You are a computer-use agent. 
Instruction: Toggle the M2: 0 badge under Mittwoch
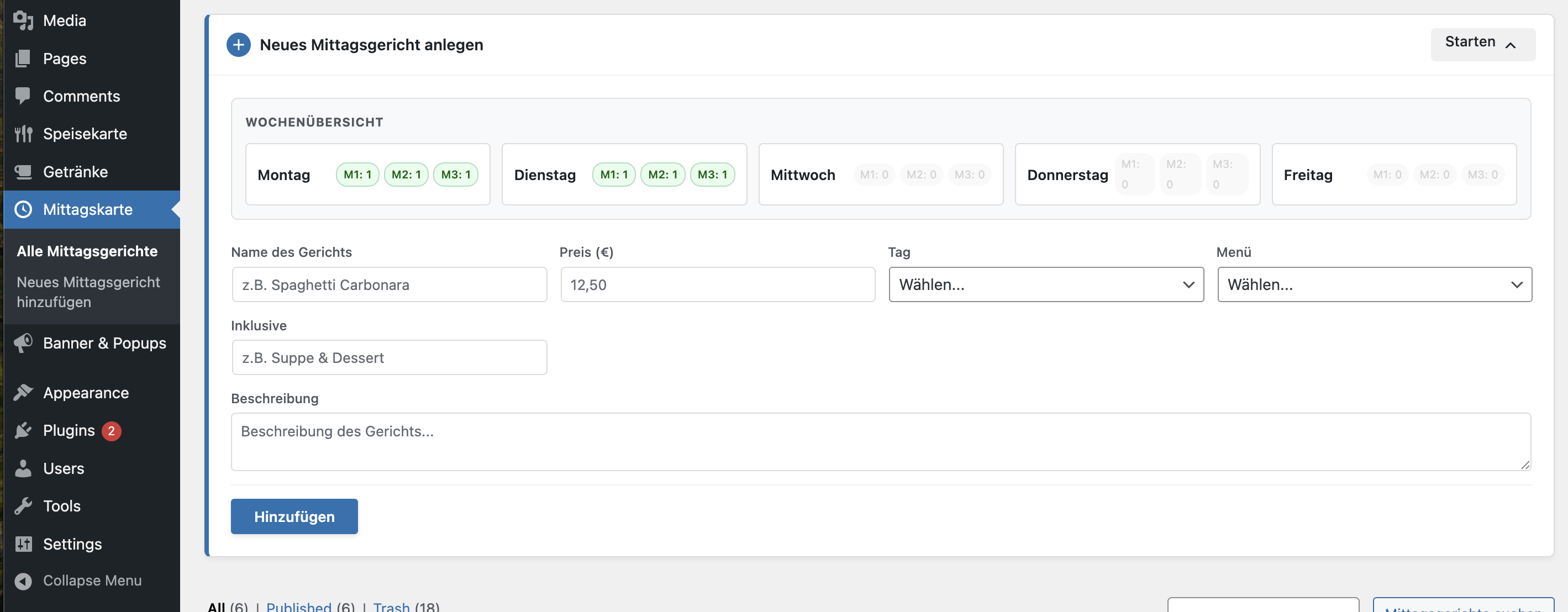(x=921, y=174)
